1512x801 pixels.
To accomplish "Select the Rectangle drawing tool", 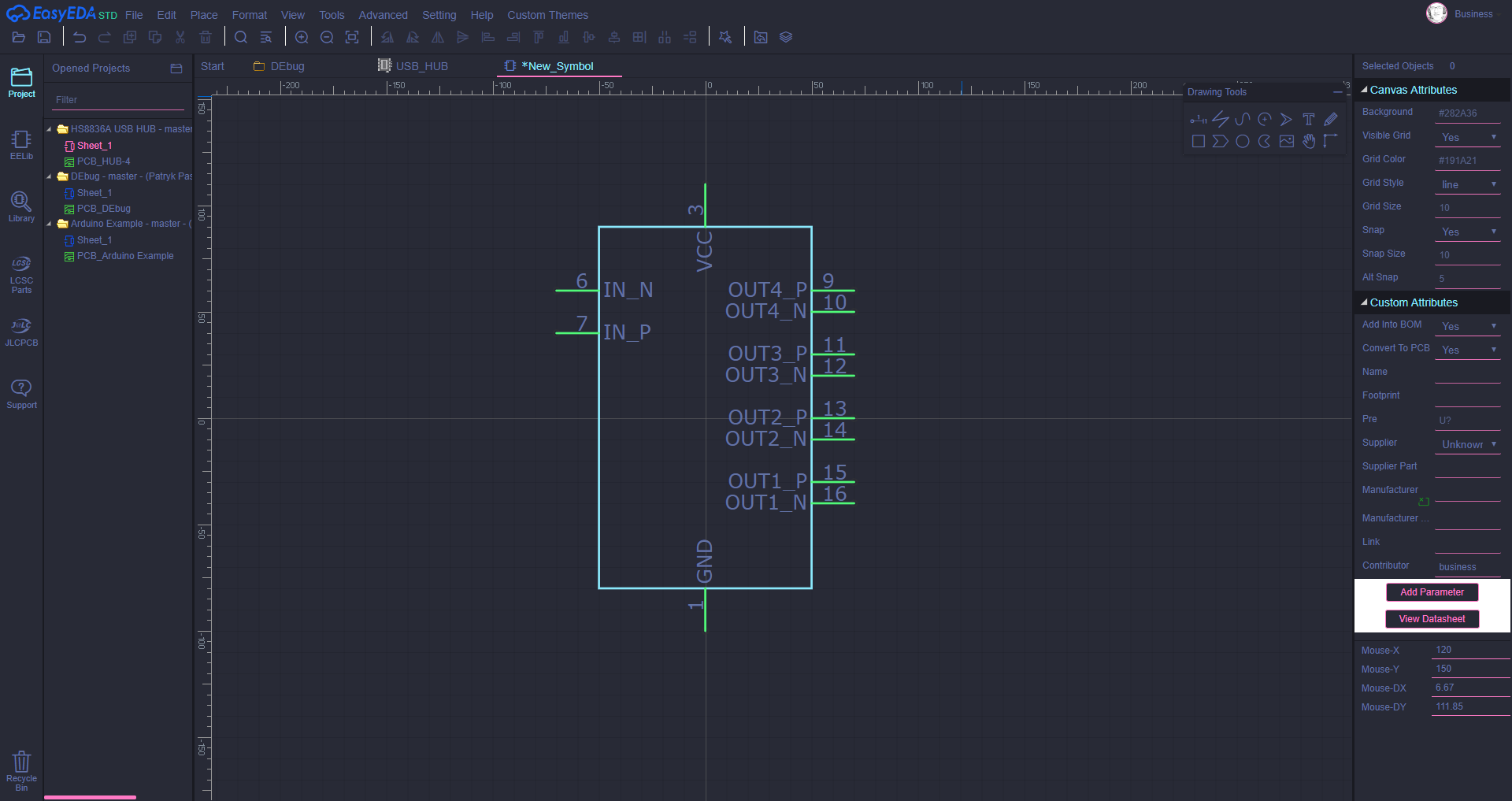I will click(x=1198, y=141).
